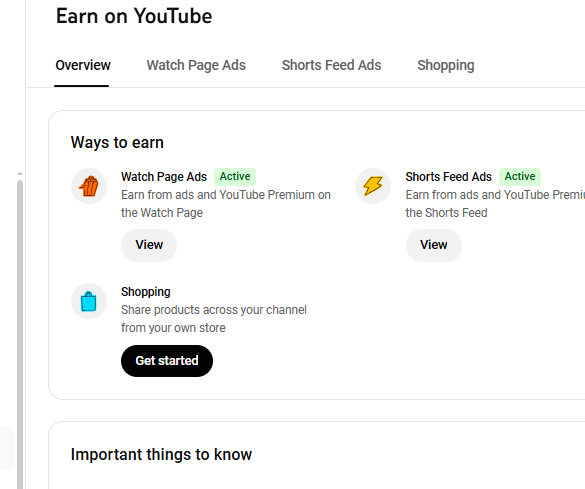
Task: Click View under Watch Page Ads
Action: 149,245
